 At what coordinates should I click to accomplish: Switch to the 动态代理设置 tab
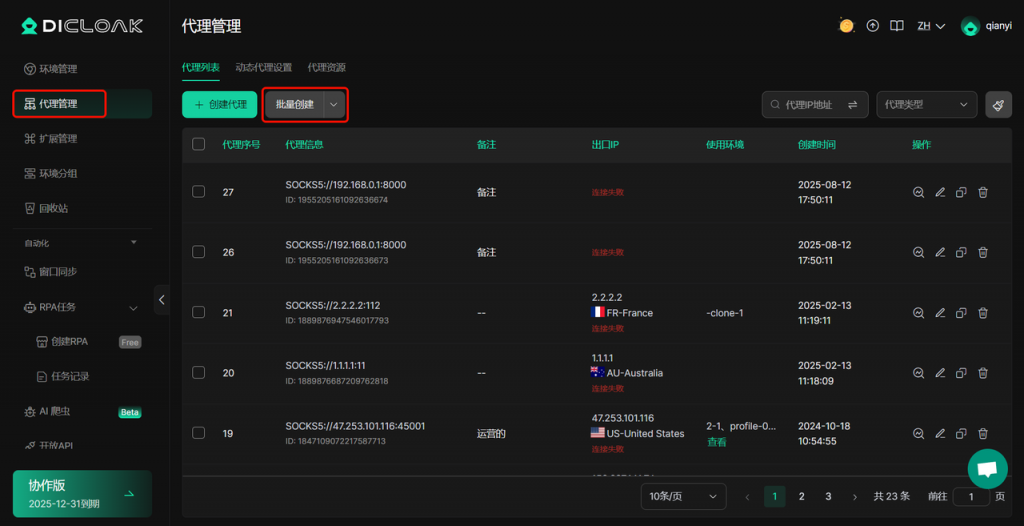point(264,67)
